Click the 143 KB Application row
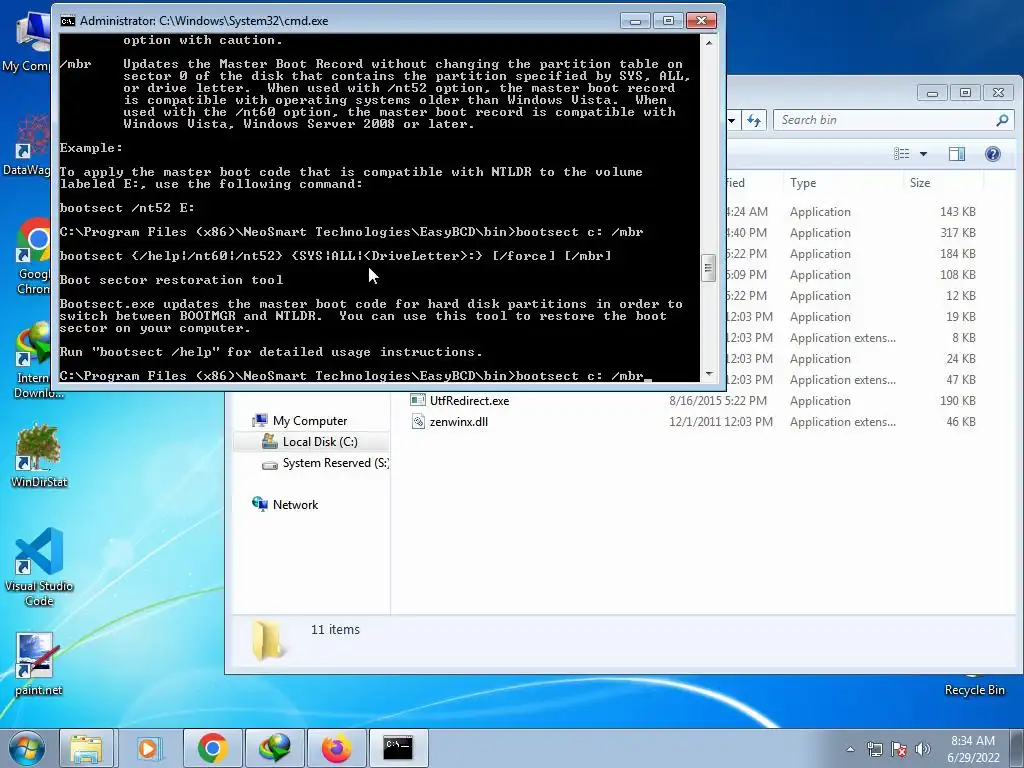This screenshot has width=1024, height=768. pos(852,212)
